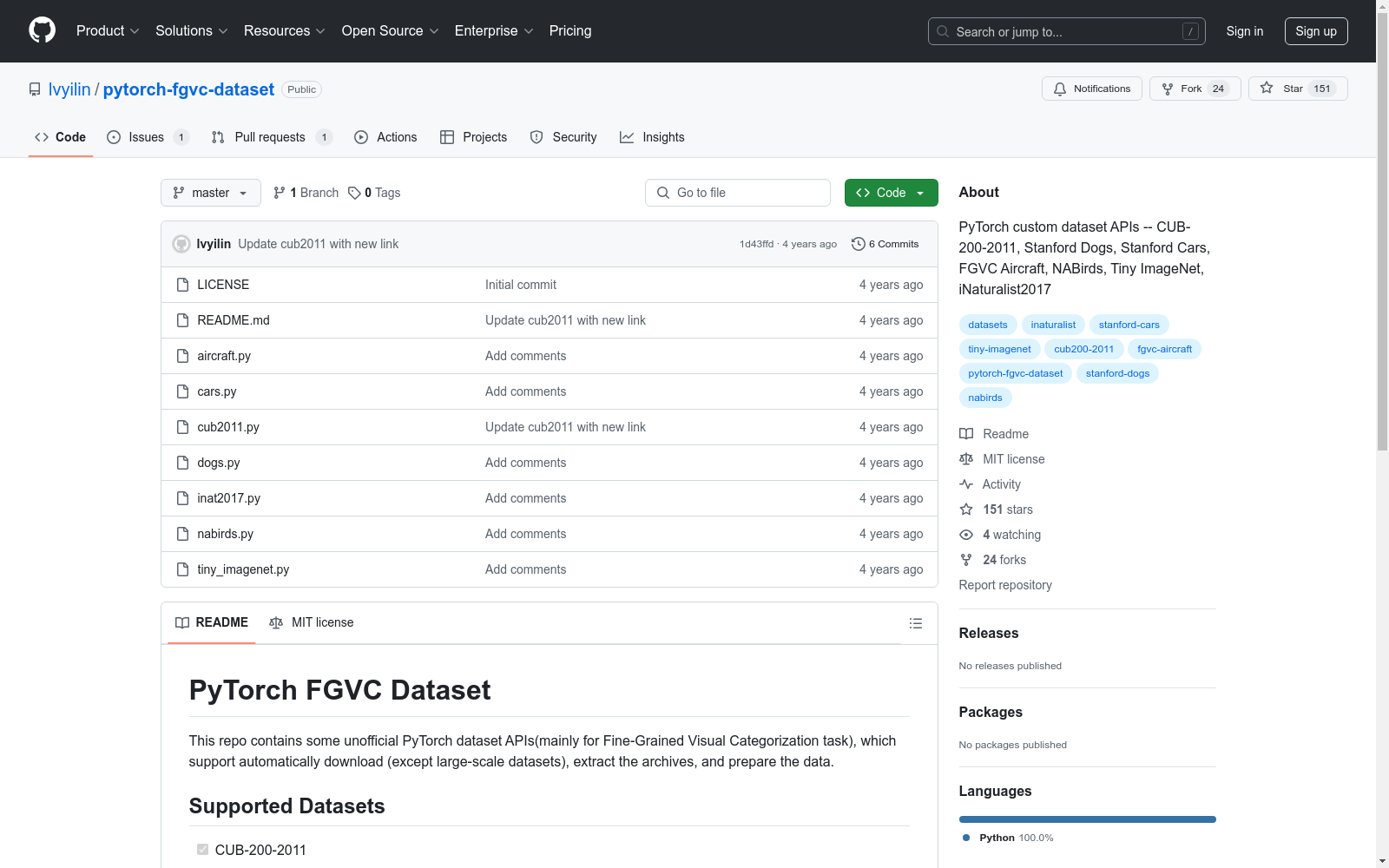Select the README tab in file viewer
Image resolution: width=1389 pixels, height=868 pixels.
click(x=212, y=622)
